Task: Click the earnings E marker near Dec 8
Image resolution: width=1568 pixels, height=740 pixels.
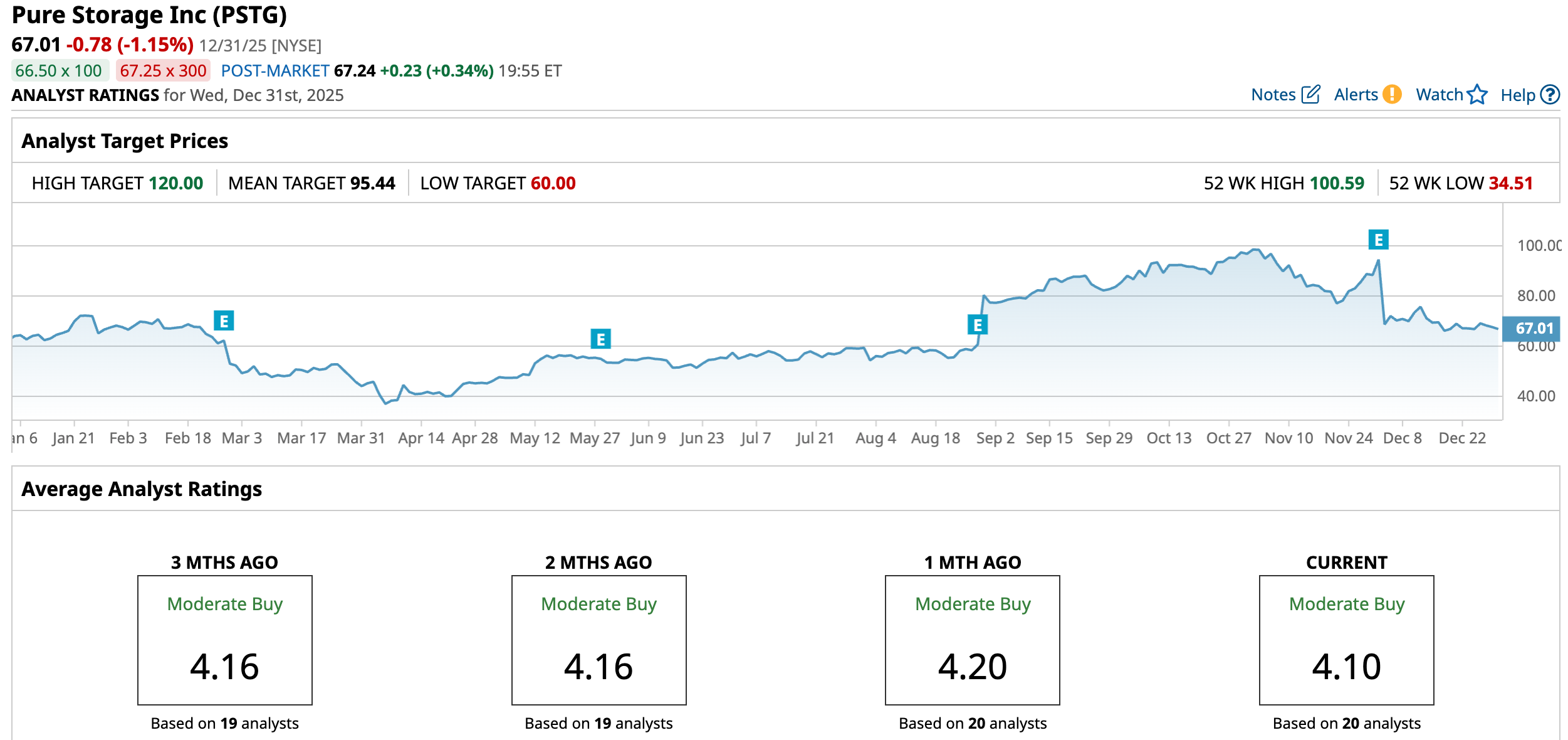Action: click(1378, 240)
